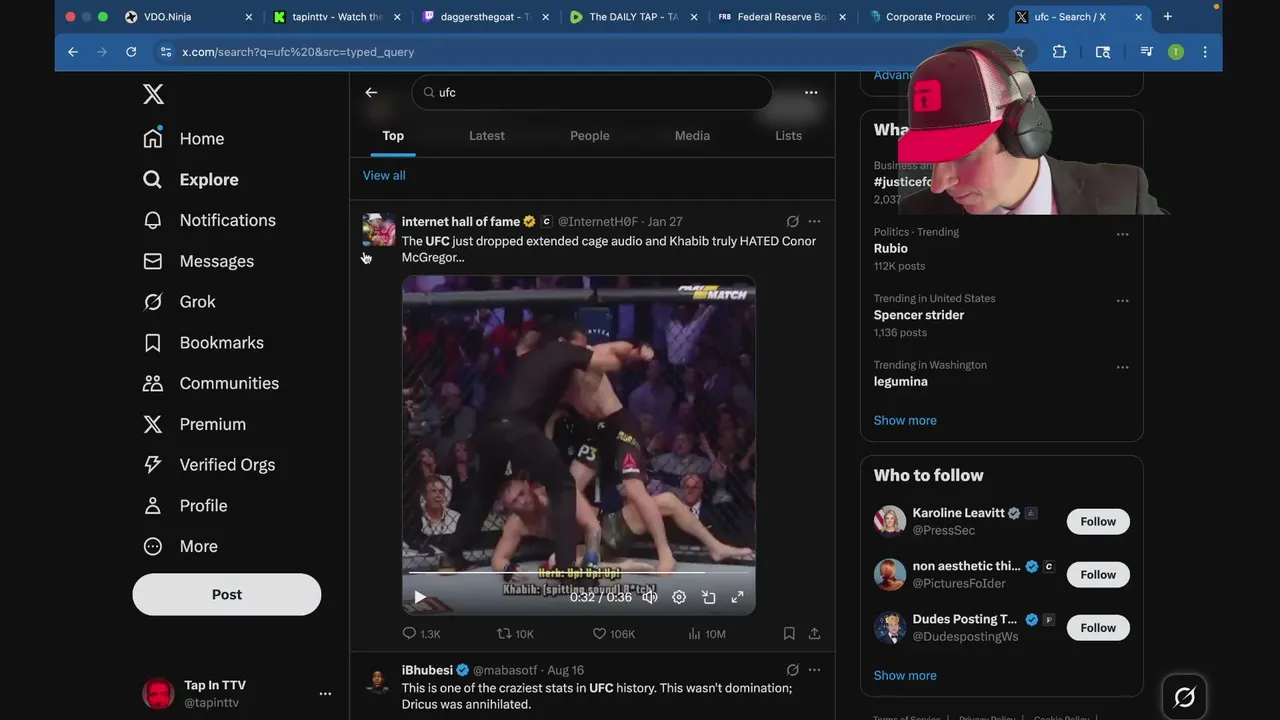The height and width of the screenshot is (720, 1280).
Task: Switch to VDO.Ninja browser tab
Action: [188, 17]
